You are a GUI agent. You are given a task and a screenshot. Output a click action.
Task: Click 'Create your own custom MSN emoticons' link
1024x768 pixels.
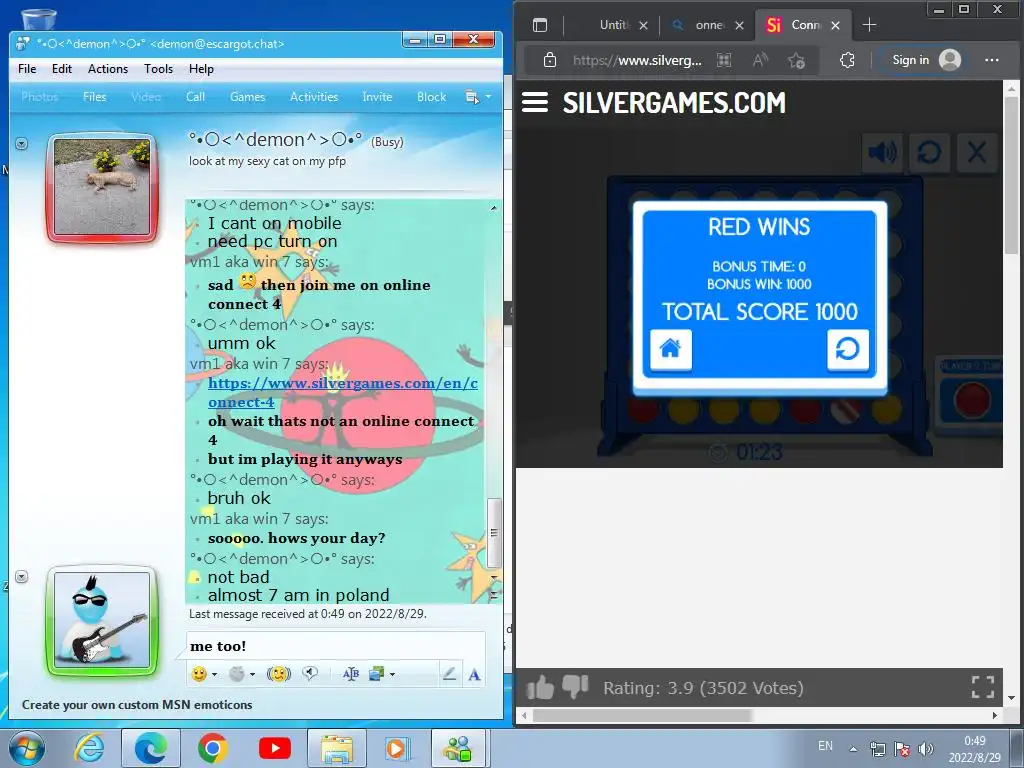136,705
